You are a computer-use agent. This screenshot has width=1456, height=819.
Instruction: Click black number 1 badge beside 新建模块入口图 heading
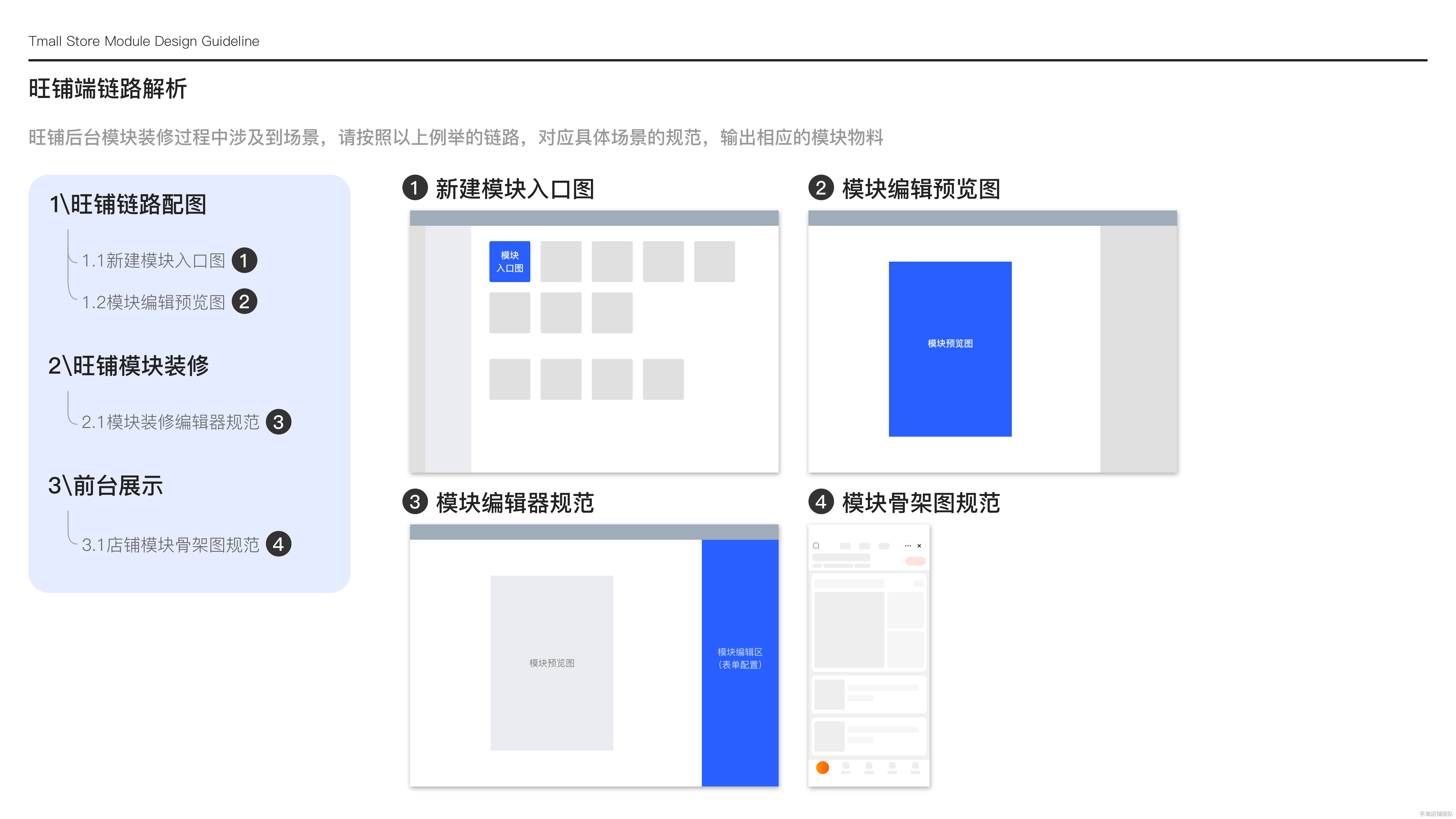coord(415,188)
